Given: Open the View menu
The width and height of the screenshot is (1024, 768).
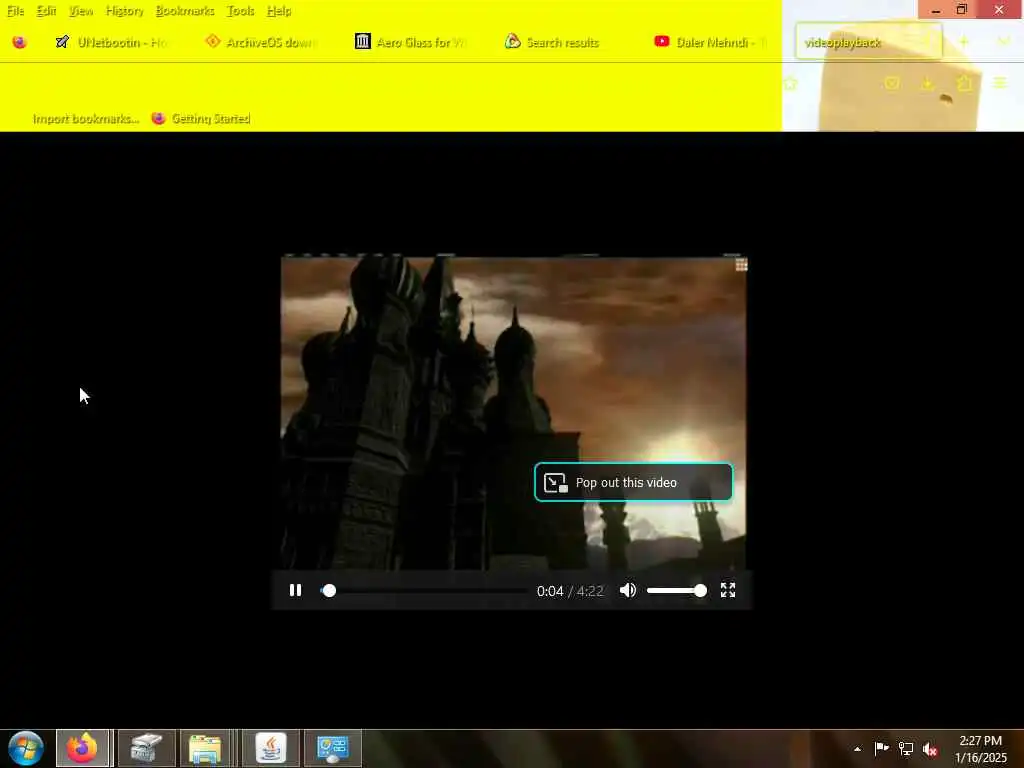Looking at the screenshot, I should click(x=81, y=11).
